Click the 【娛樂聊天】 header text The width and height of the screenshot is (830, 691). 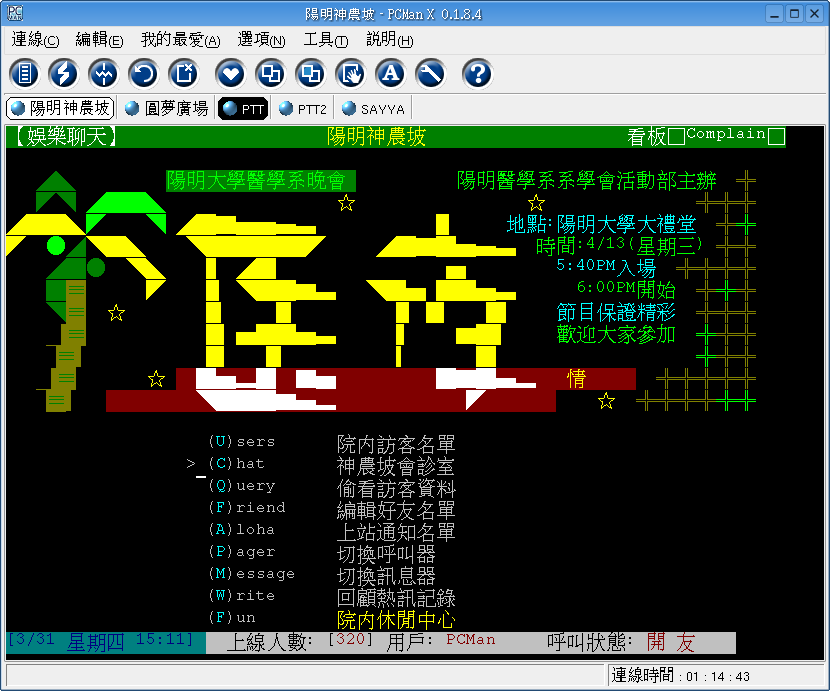coord(66,137)
